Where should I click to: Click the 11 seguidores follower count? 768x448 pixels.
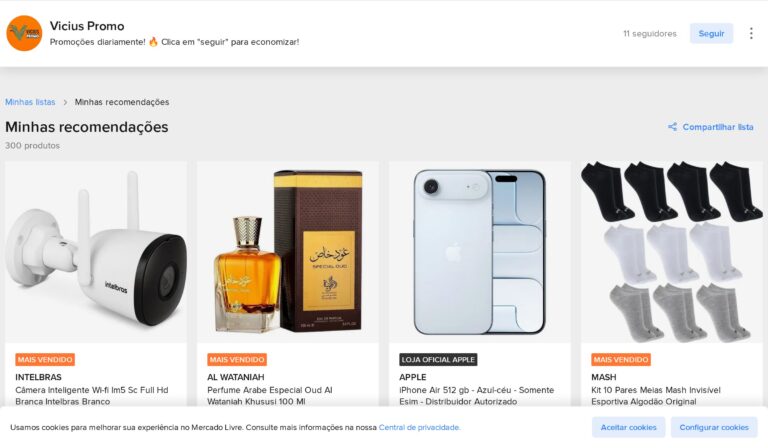pyautogui.click(x=649, y=34)
